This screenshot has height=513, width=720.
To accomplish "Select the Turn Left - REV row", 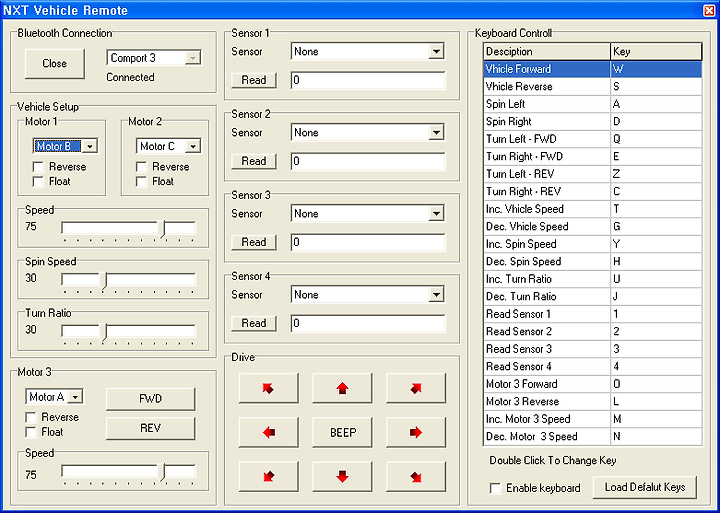I will coord(593,174).
